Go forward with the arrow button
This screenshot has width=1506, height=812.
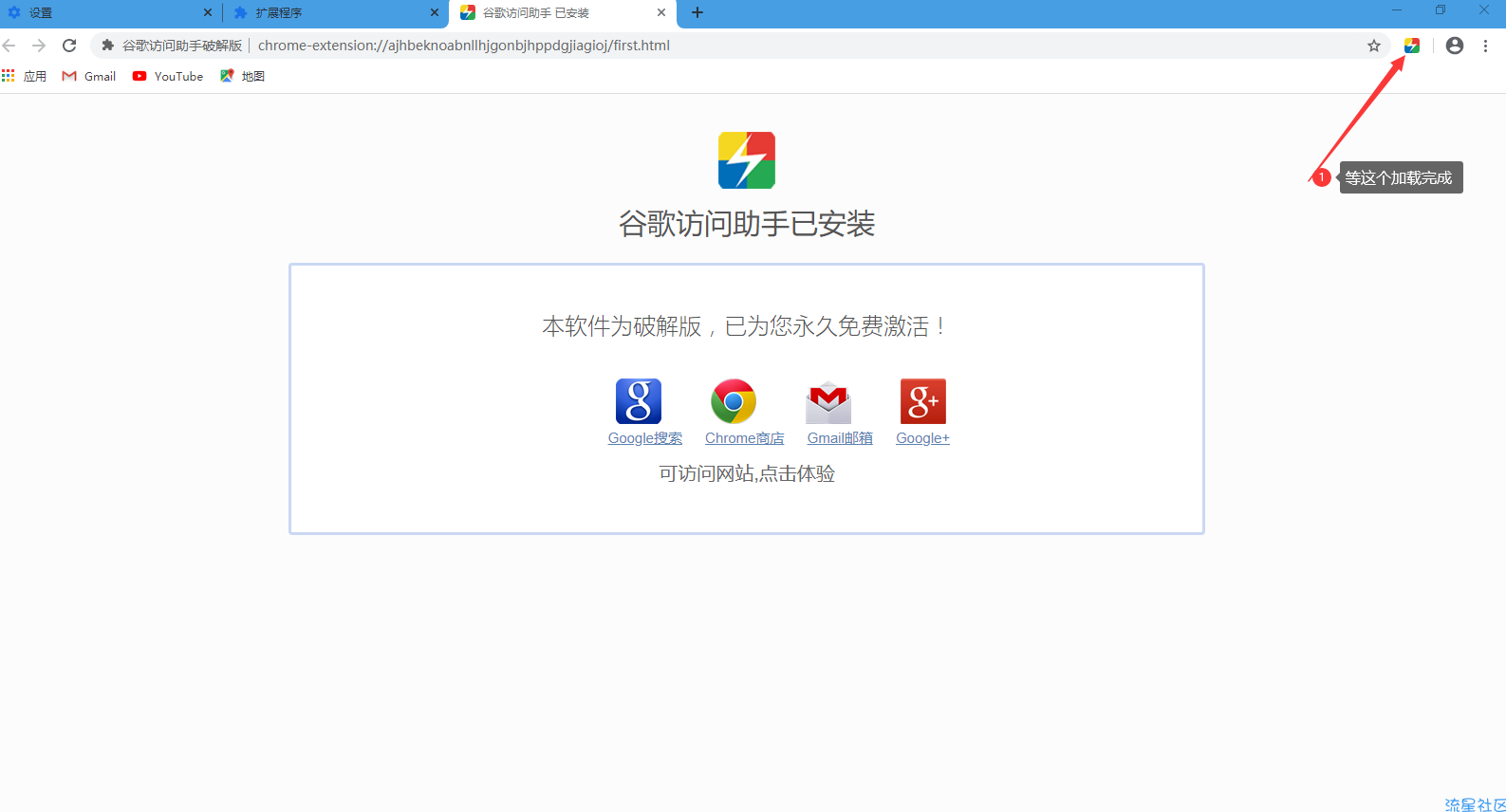39,46
